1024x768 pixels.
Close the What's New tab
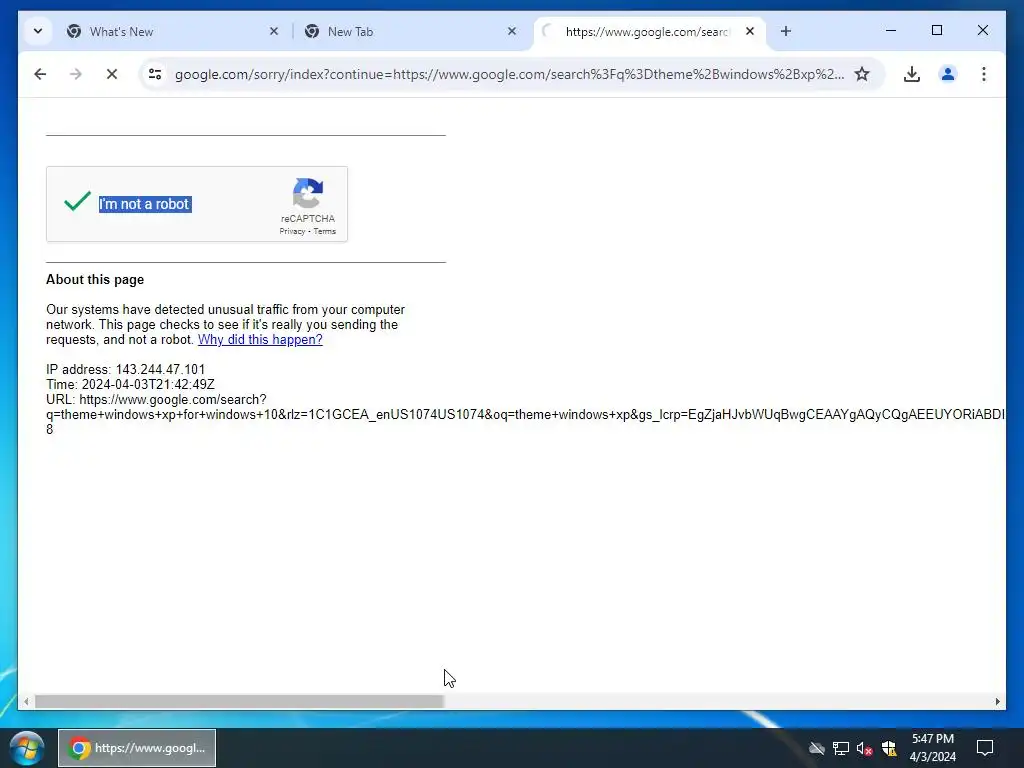[x=274, y=31]
